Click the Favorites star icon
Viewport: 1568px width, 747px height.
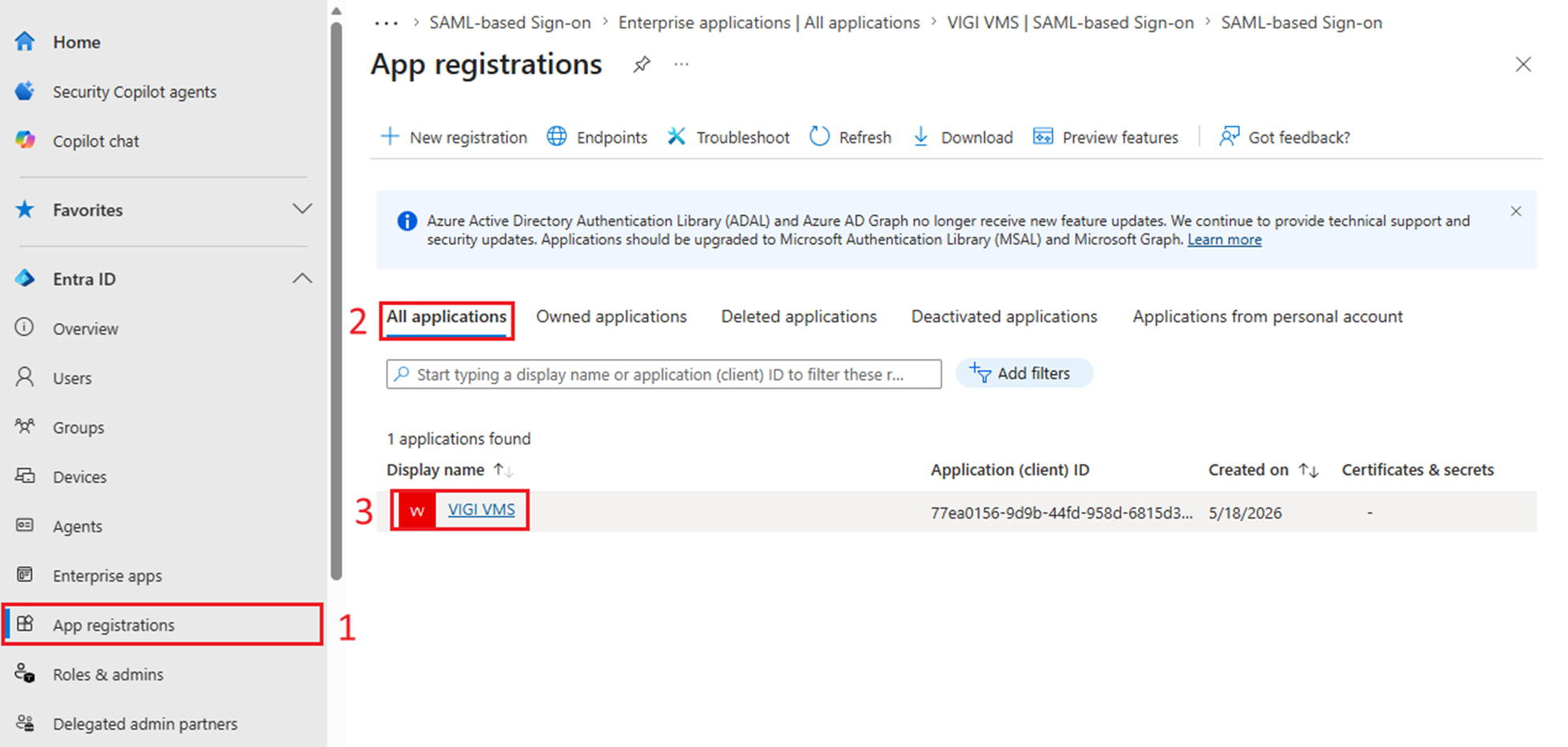click(25, 209)
